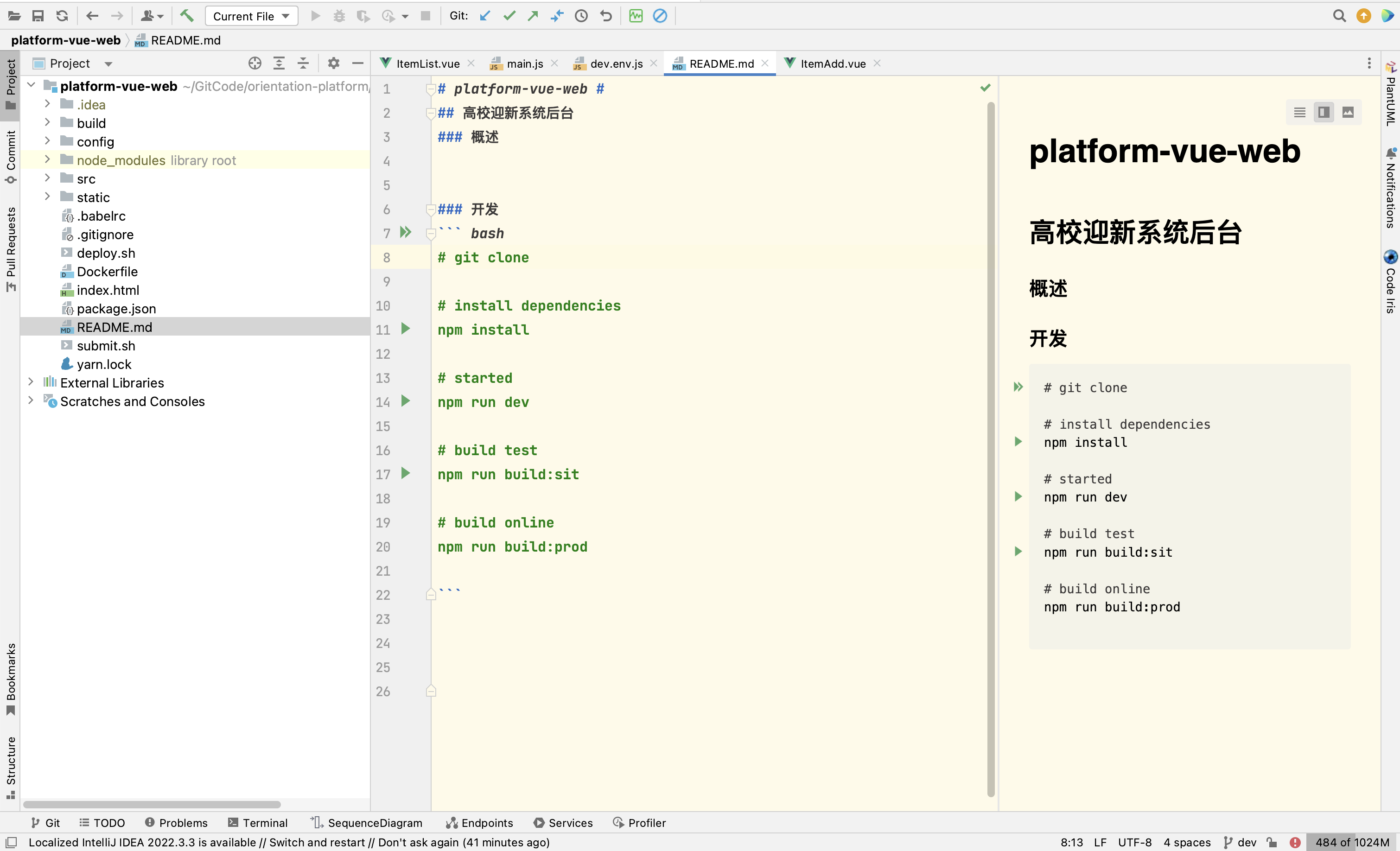Click the Open folder icon in toolbar
1400x851 pixels.
point(14,16)
